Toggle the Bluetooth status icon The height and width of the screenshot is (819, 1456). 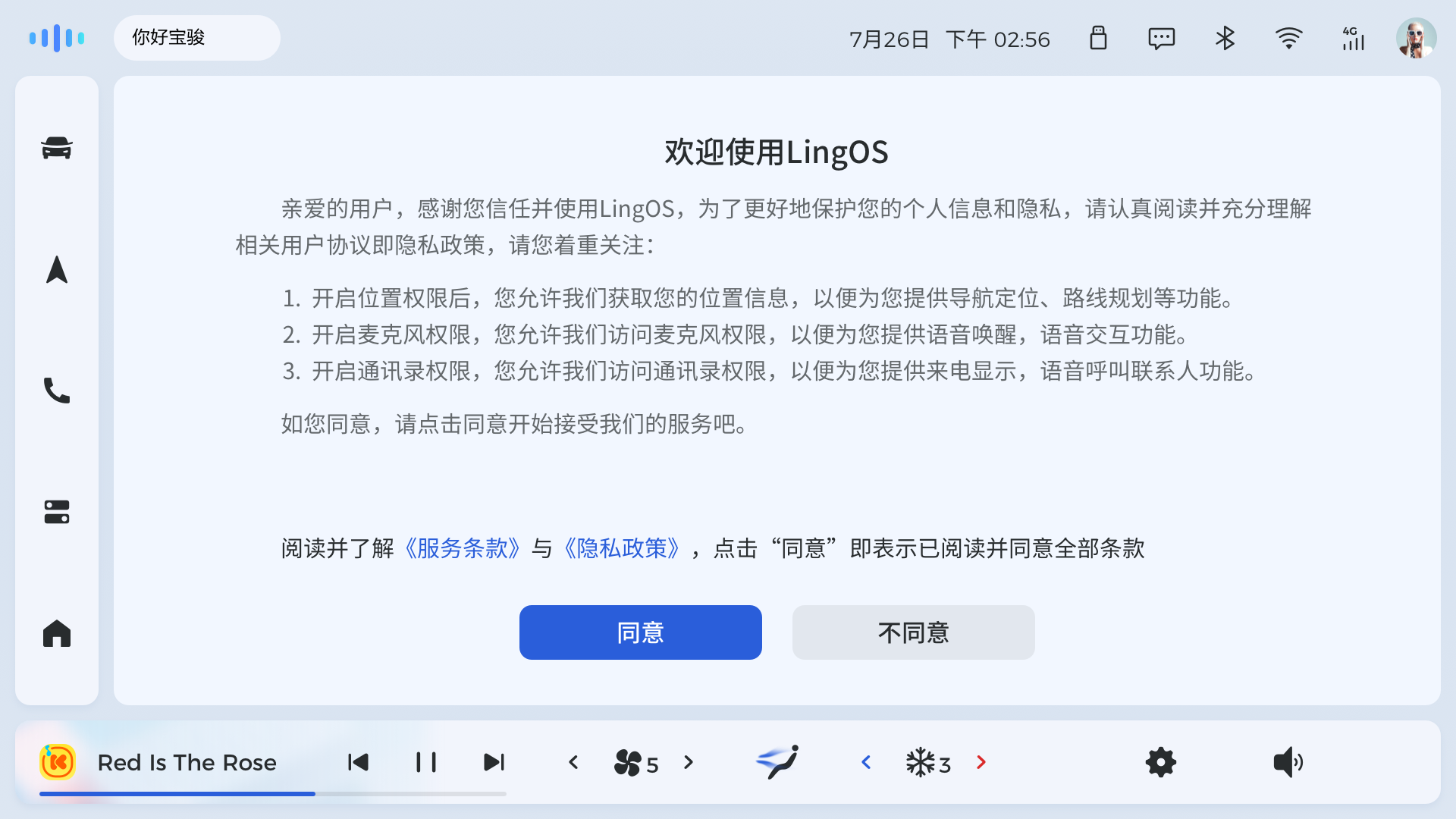pyautogui.click(x=1225, y=38)
